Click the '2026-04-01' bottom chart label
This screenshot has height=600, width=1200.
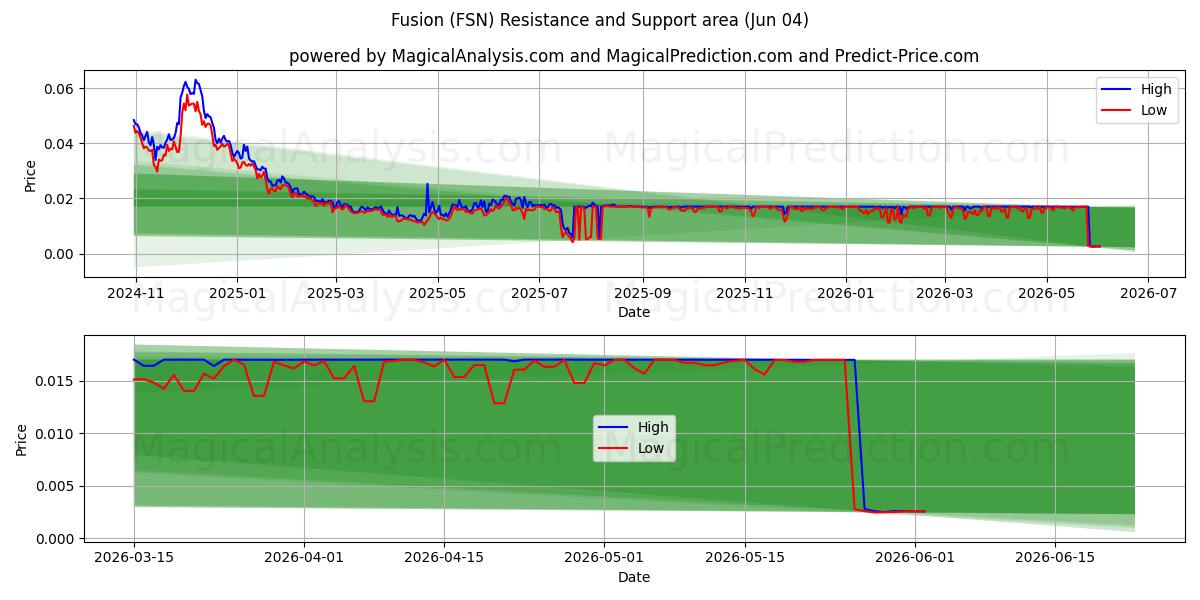point(304,559)
